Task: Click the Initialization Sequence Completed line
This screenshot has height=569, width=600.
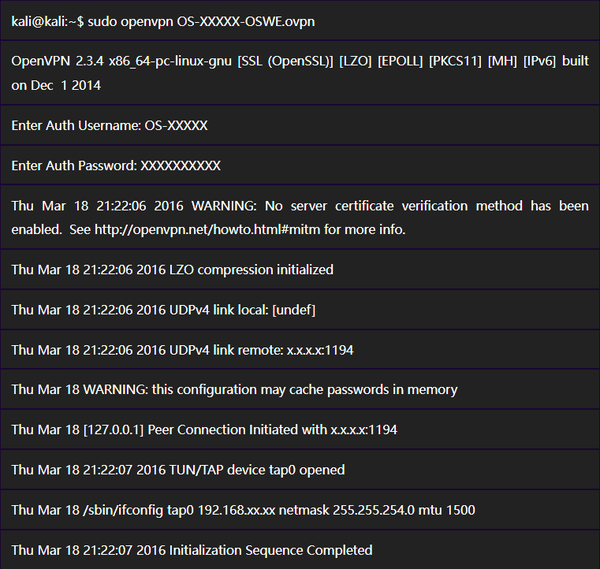Action: click(191, 549)
